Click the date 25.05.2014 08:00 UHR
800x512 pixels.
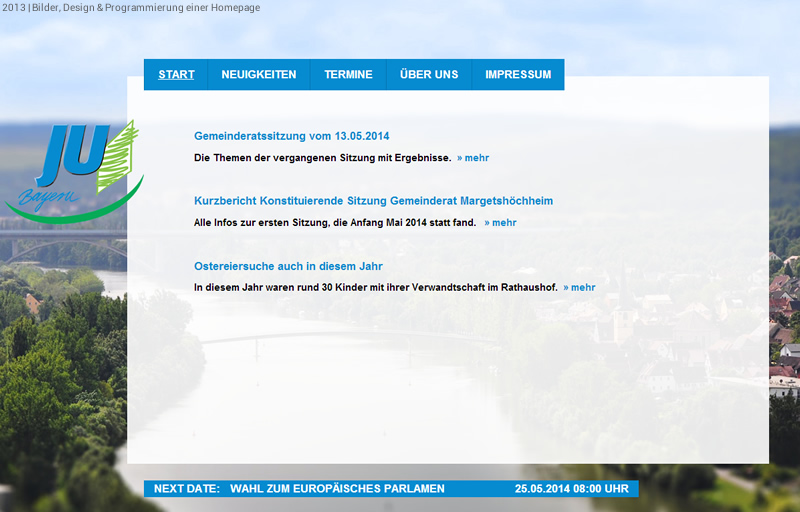click(571, 489)
